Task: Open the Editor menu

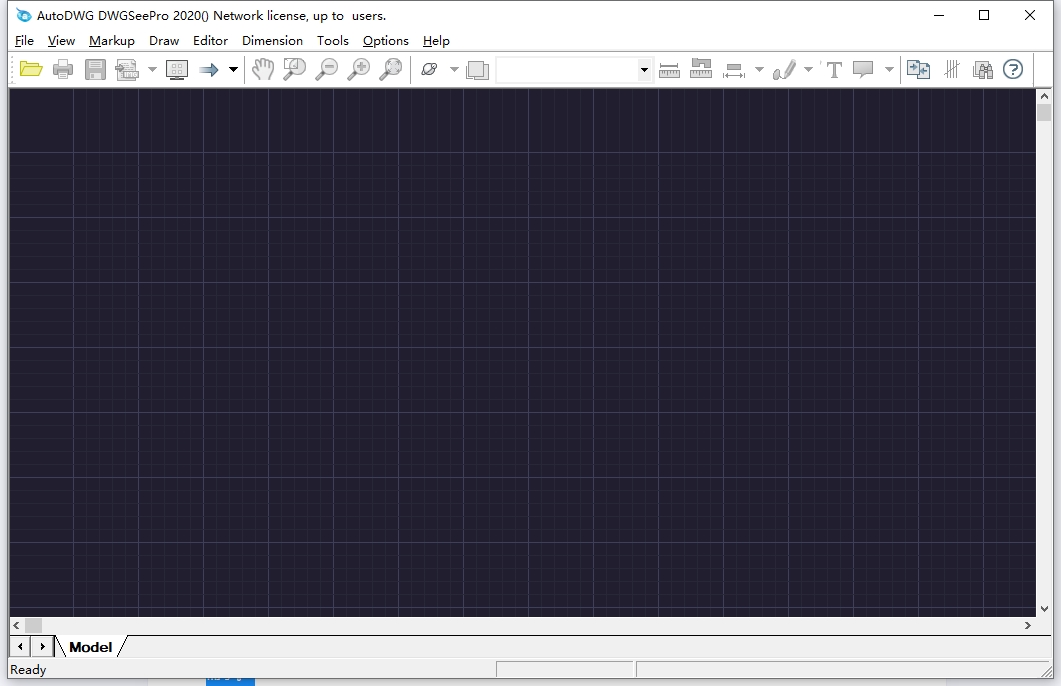Action: pos(210,41)
